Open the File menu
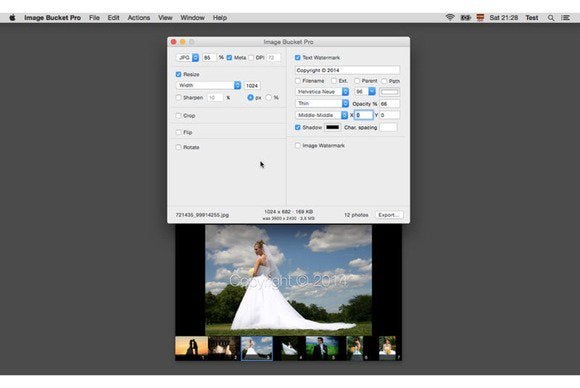The image size is (580, 388). pos(94,18)
